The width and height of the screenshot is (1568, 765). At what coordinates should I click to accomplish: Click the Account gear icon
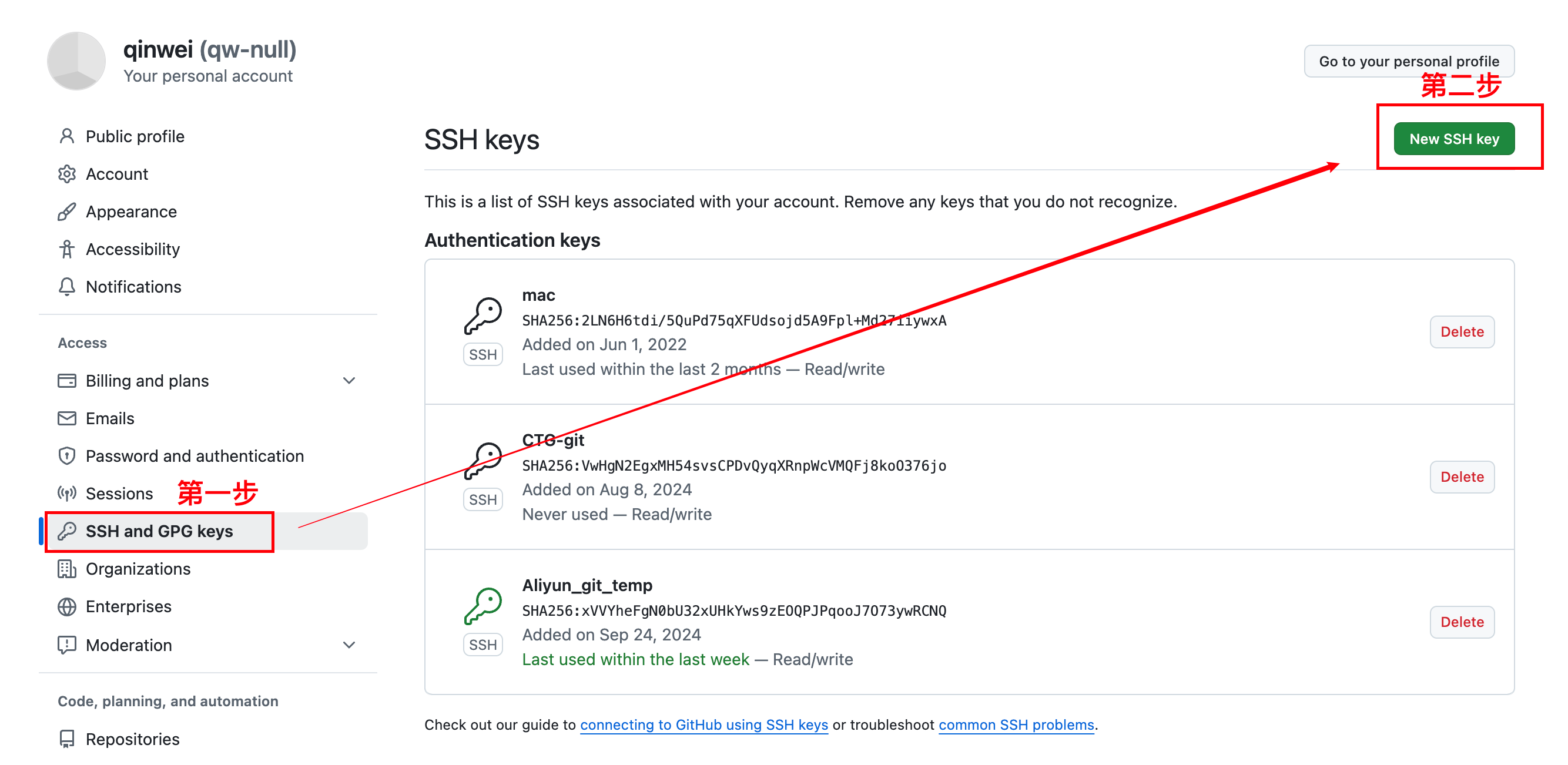coord(67,174)
